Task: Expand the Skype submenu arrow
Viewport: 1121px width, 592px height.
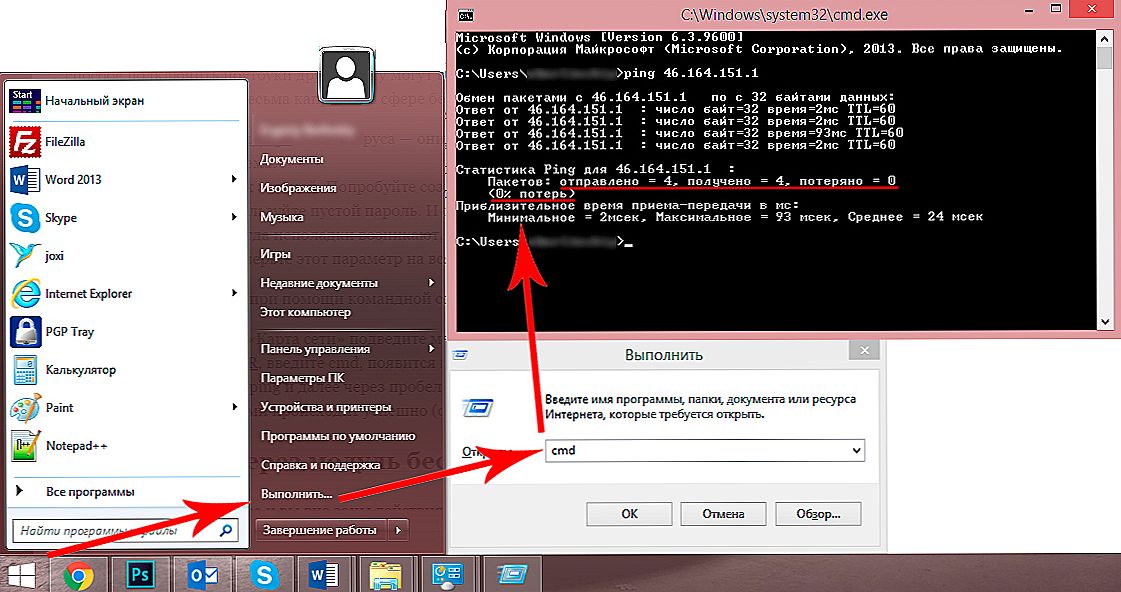Action: coord(234,217)
